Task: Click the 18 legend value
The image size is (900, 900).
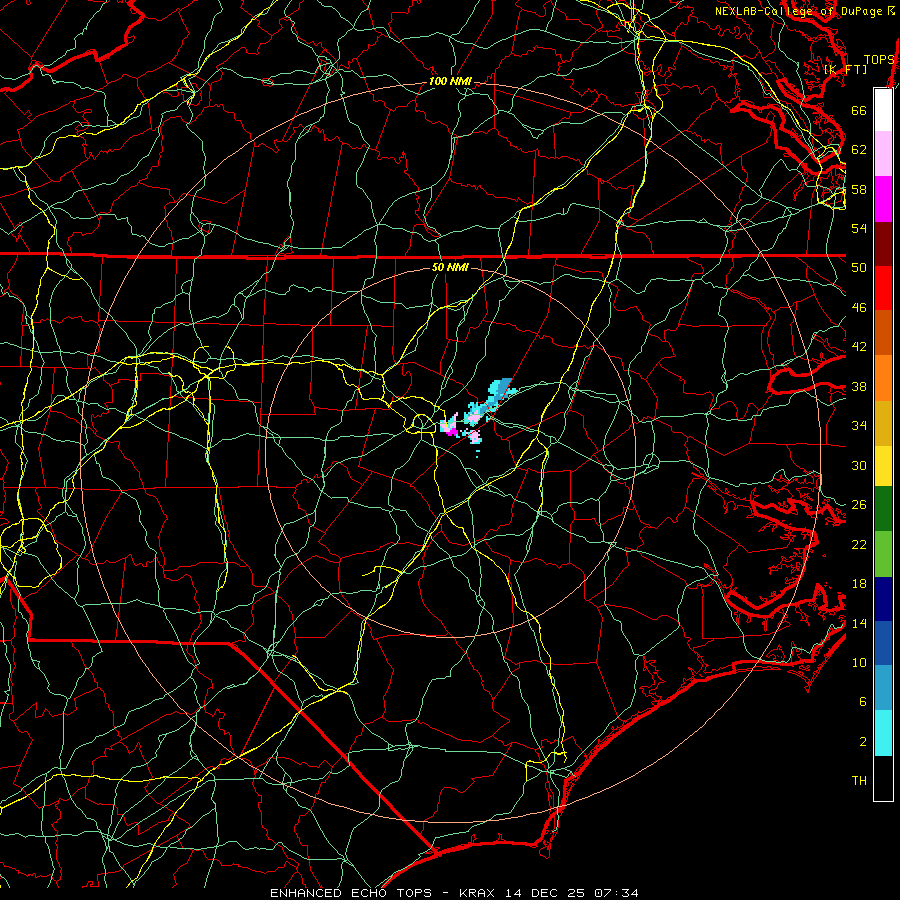Action: 859,584
